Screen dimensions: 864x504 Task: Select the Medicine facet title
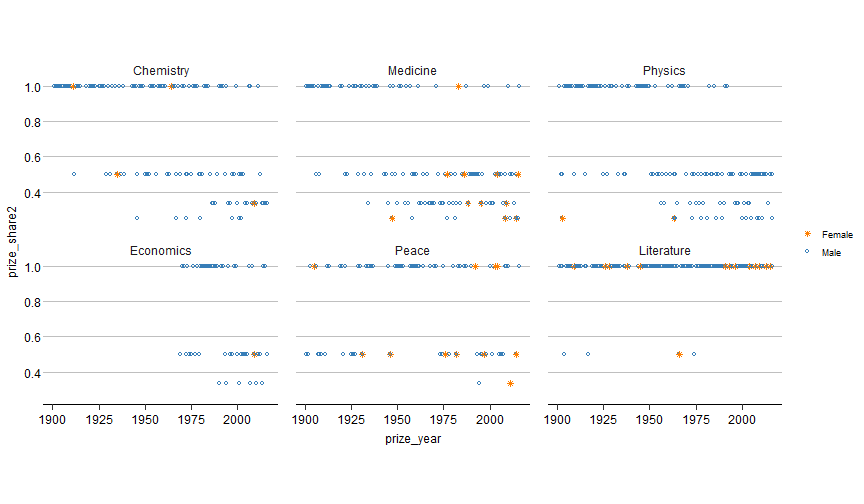[x=412, y=71]
